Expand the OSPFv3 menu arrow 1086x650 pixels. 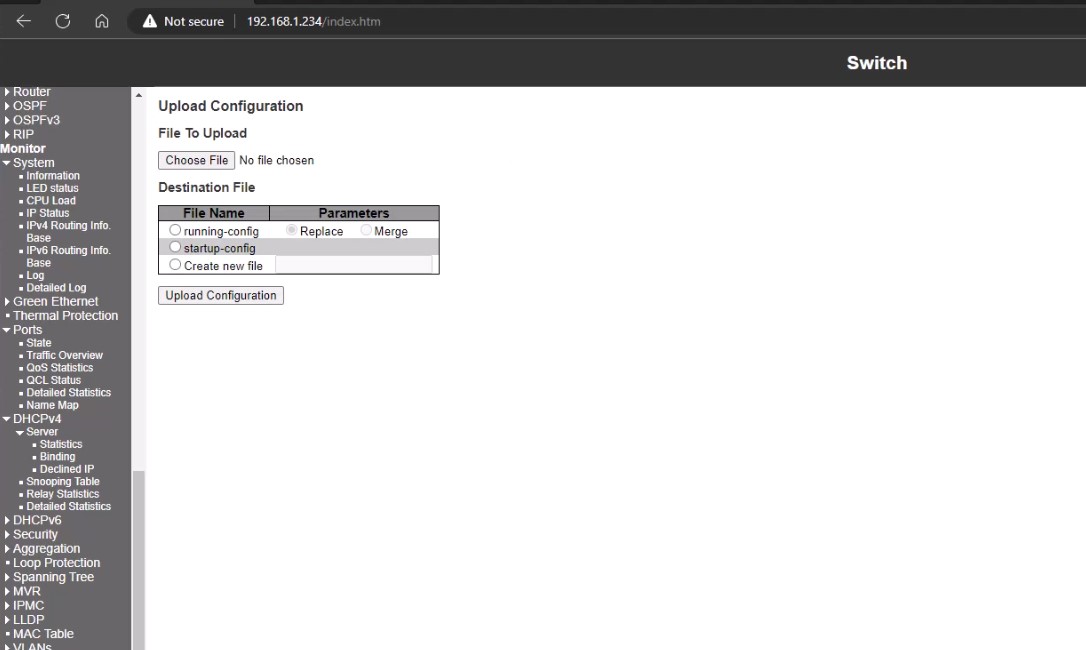(x=7, y=120)
